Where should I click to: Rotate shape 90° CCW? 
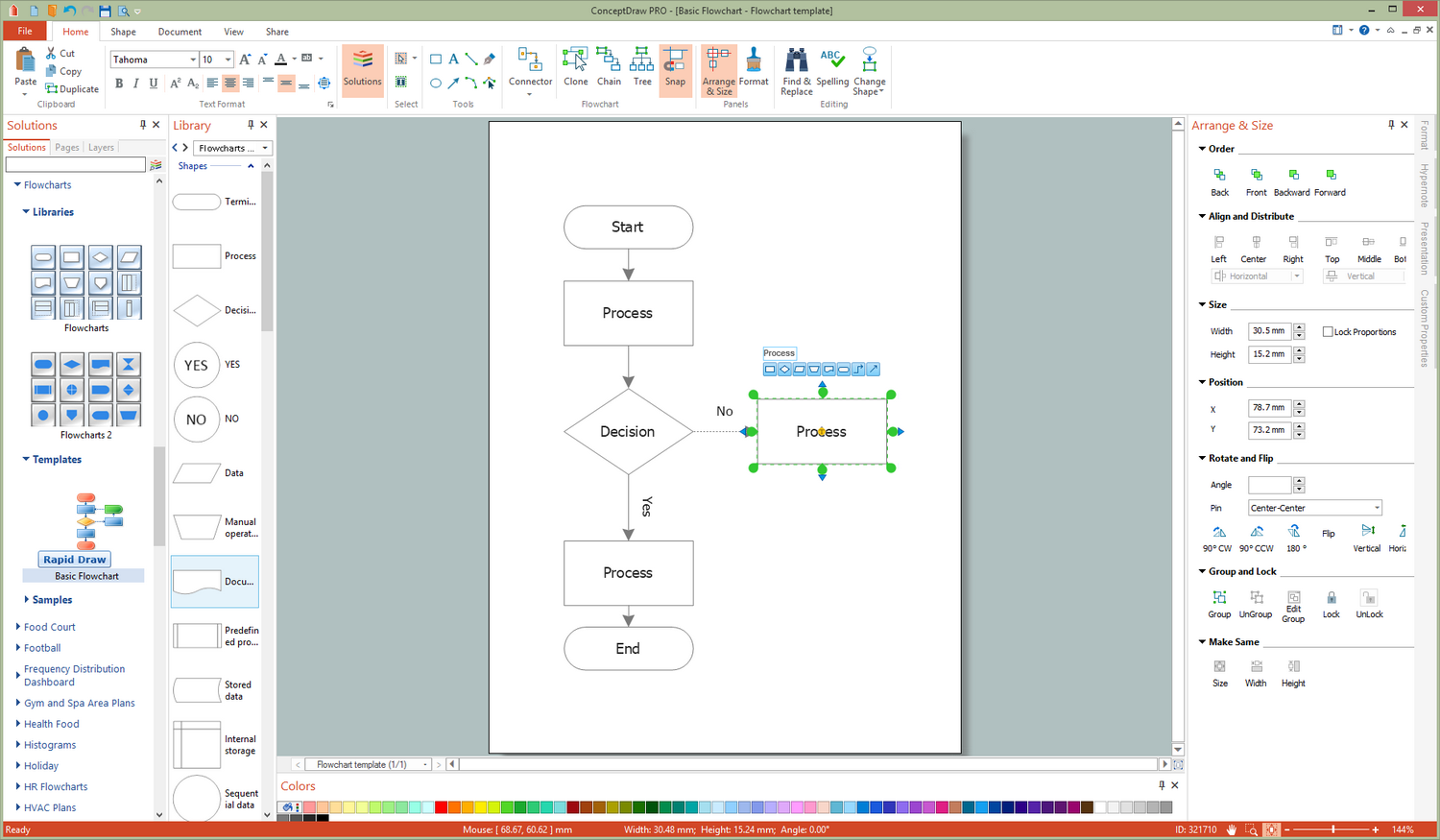(x=1256, y=539)
